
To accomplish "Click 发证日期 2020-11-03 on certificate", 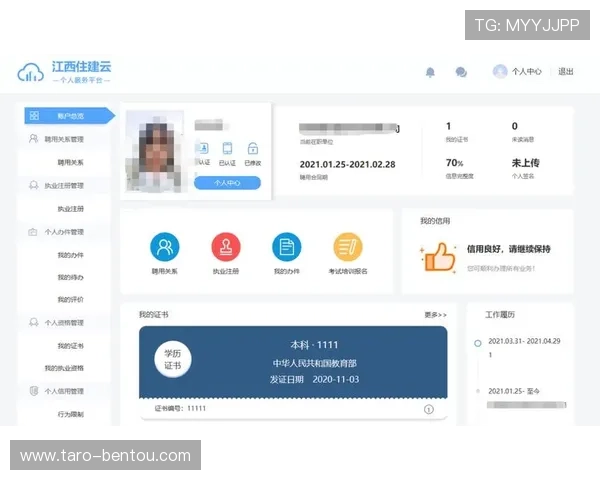I will pyautogui.click(x=315, y=379).
